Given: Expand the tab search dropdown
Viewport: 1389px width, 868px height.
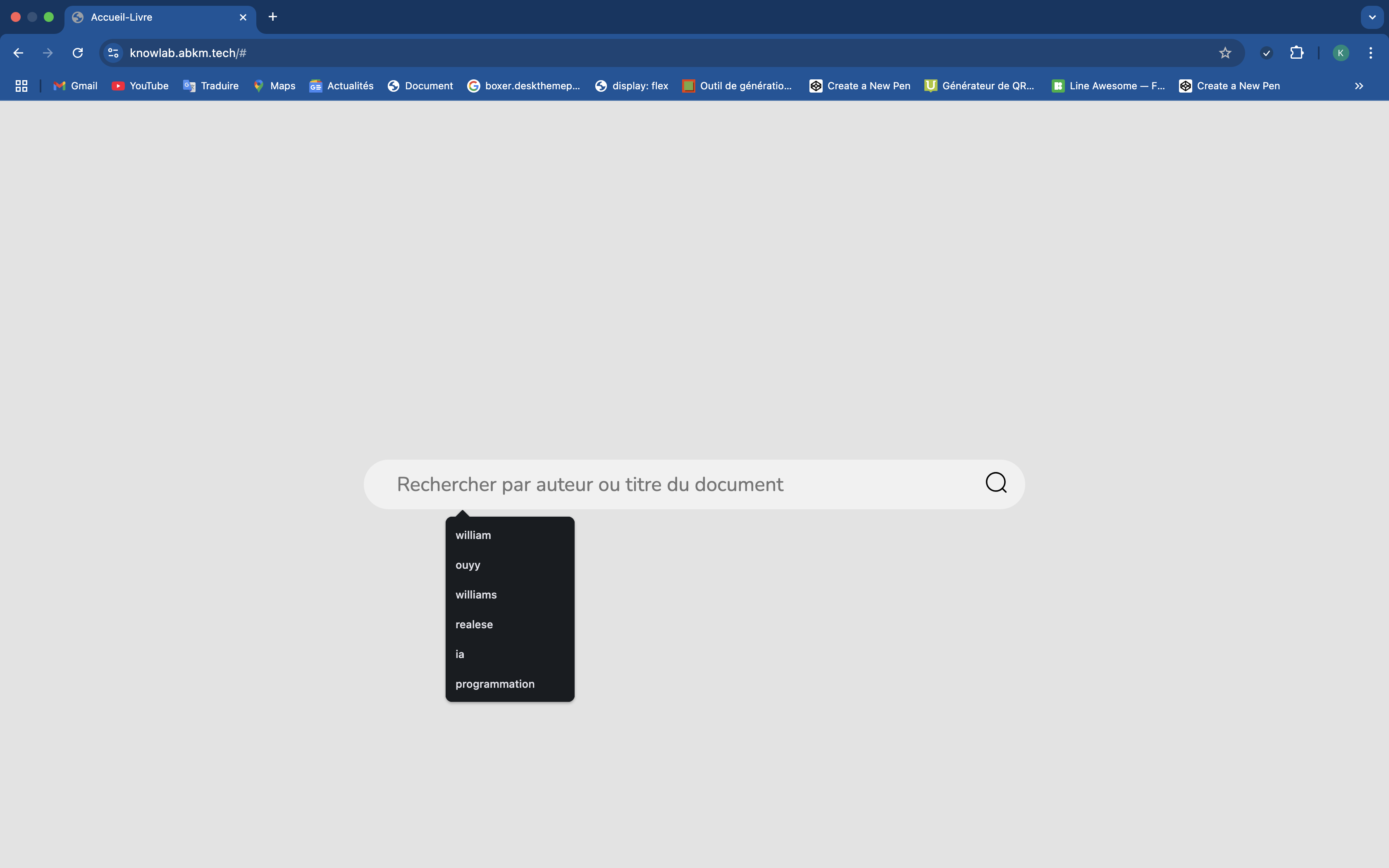Looking at the screenshot, I should [x=1372, y=17].
